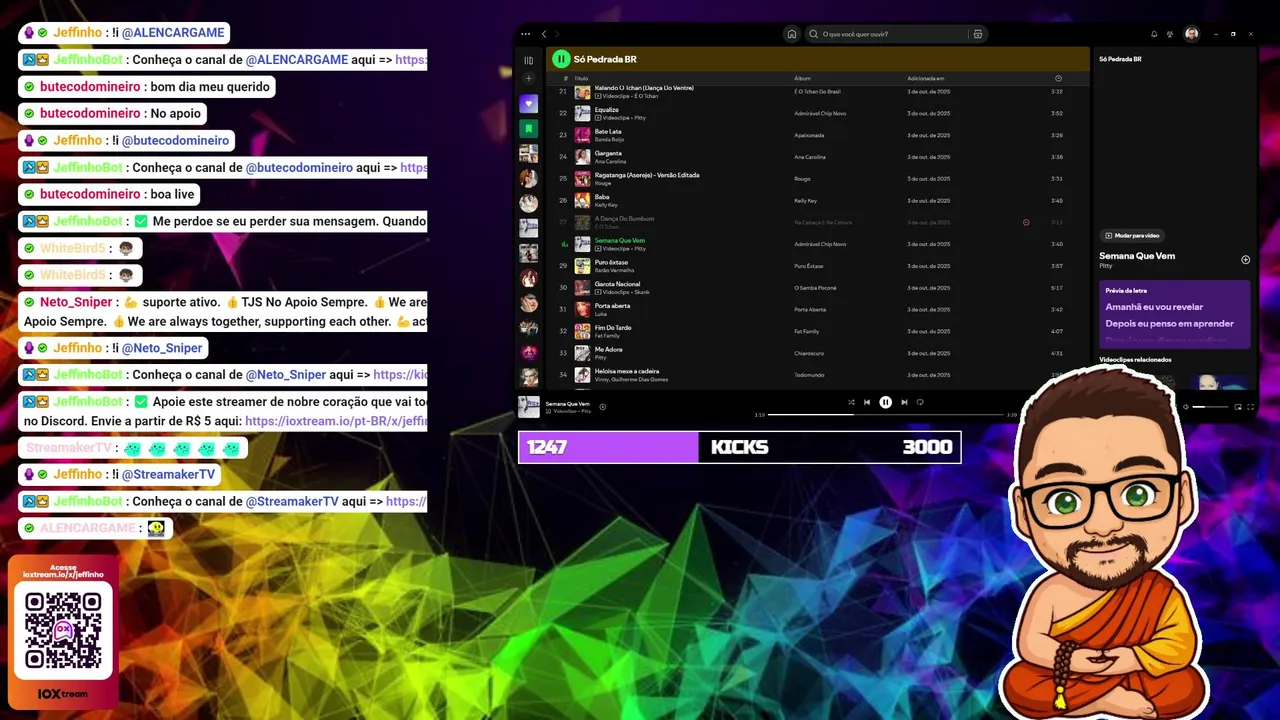Open the album link Todomundo

[x=809, y=375]
